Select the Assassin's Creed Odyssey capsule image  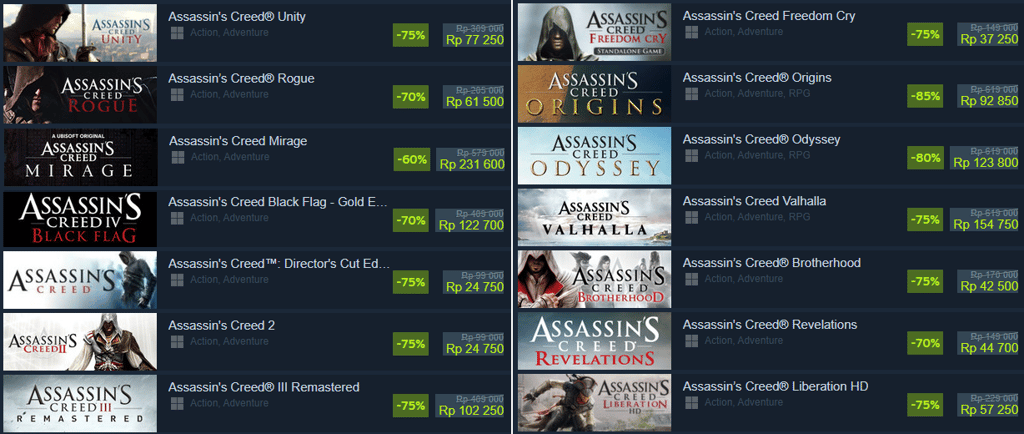[x=594, y=156]
